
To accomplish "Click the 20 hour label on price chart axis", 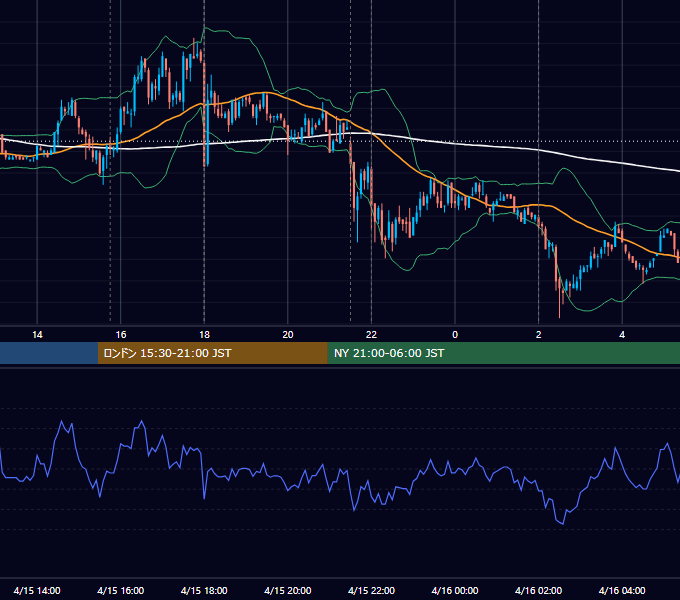I will pyautogui.click(x=288, y=335).
